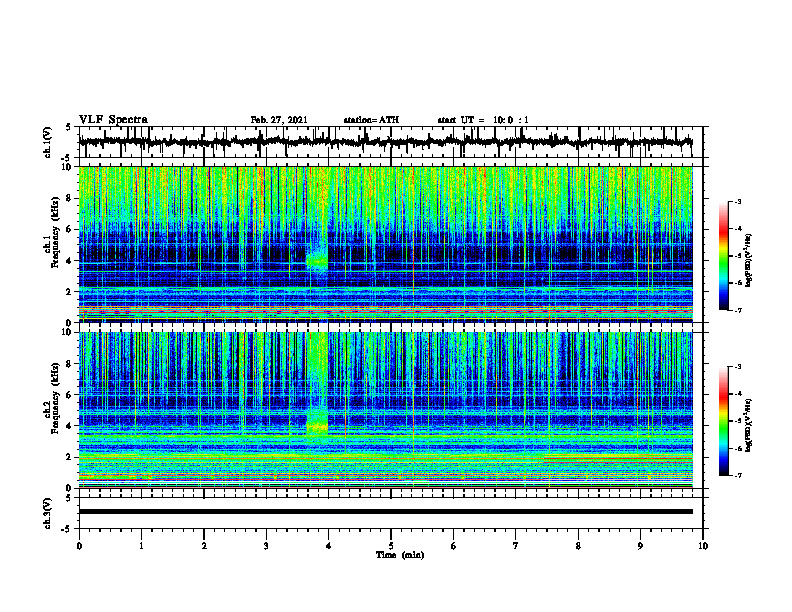Click time axis tick label 9

coord(640,546)
